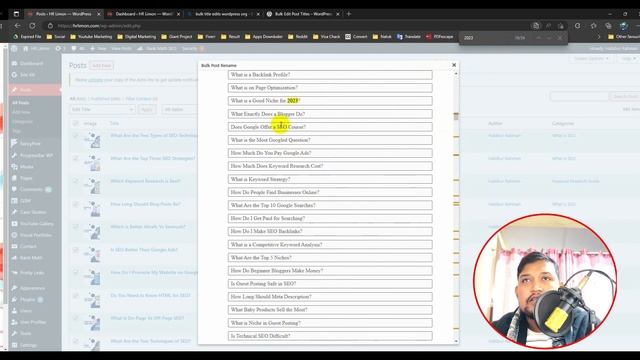Reload the current page
Viewport: 640px width, 360px height.
point(32,26)
